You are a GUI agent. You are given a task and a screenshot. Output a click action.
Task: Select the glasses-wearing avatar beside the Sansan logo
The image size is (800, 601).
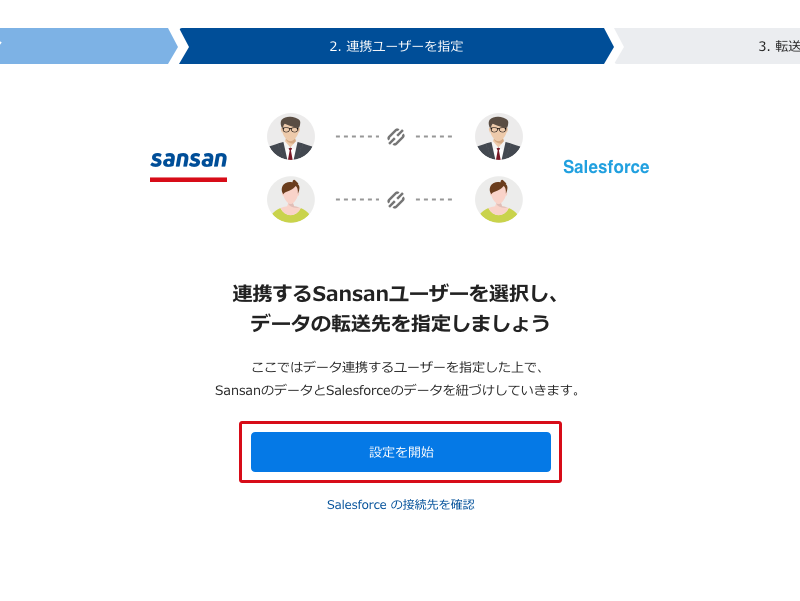coord(291,137)
